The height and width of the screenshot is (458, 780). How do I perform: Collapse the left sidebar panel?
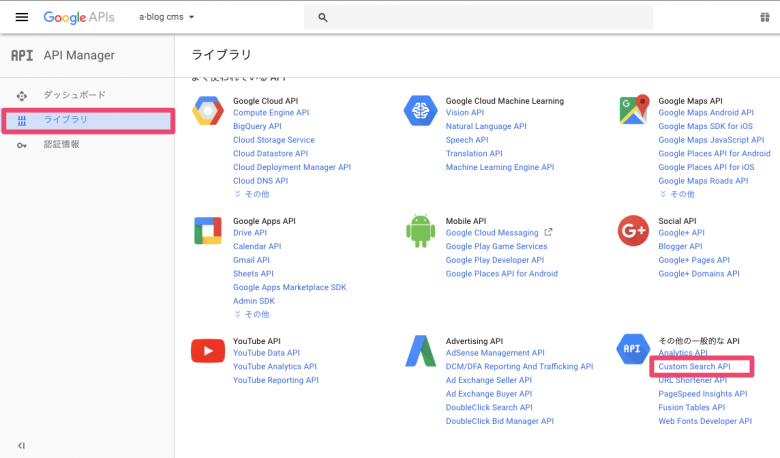pos(22,445)
